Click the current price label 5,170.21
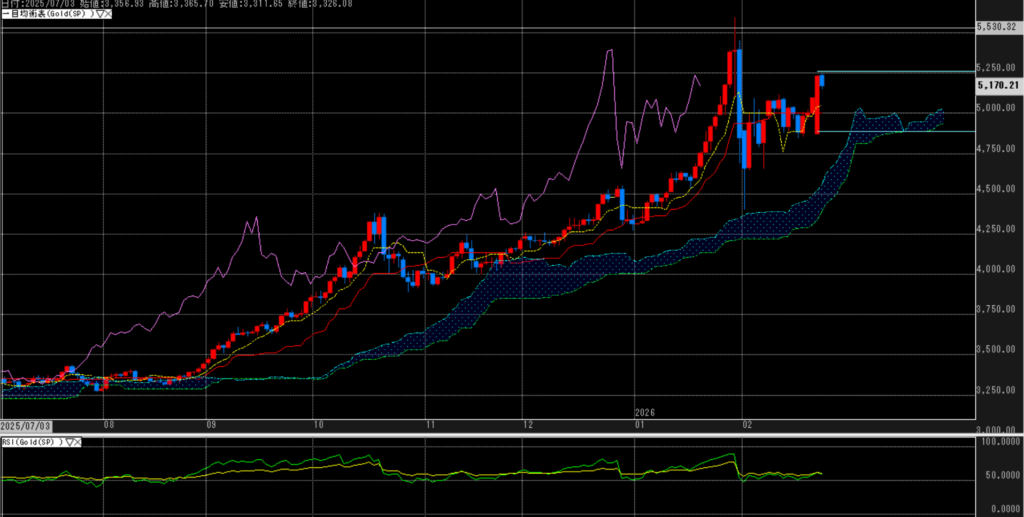Screen dimensions: 1024x517 pos(997,86)
